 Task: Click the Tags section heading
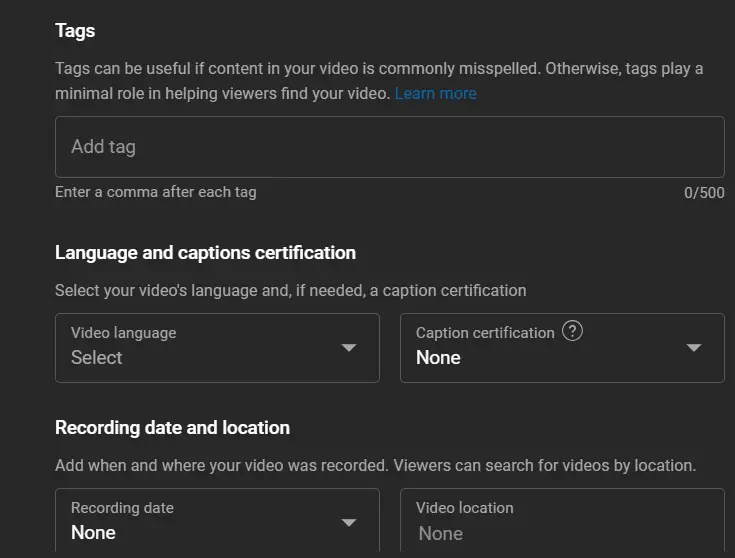pos(75,30)
